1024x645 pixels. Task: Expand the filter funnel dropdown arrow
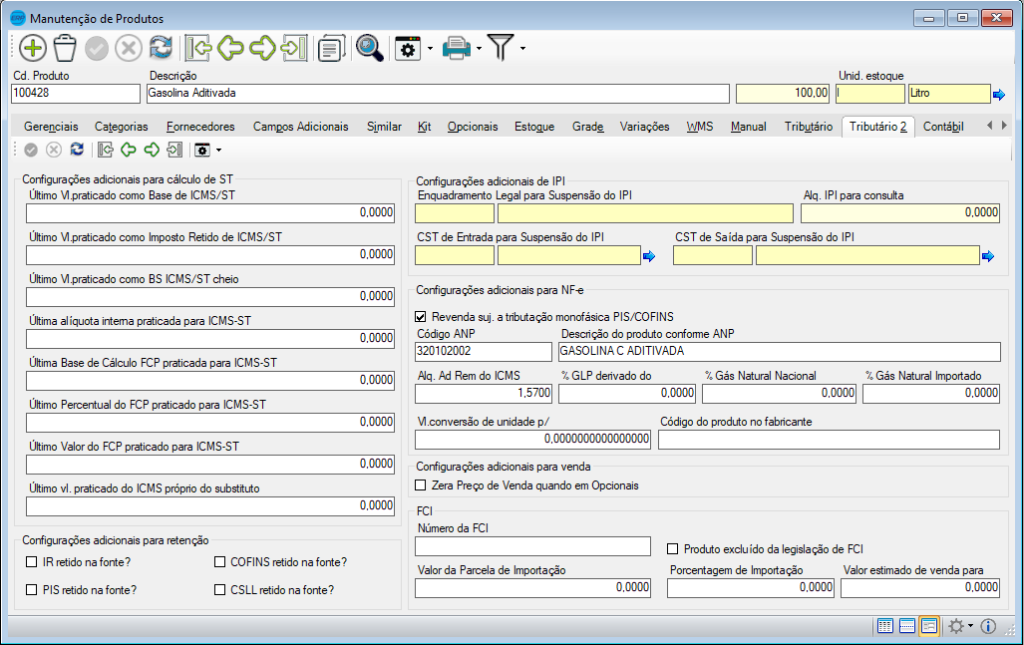(522, 49)
